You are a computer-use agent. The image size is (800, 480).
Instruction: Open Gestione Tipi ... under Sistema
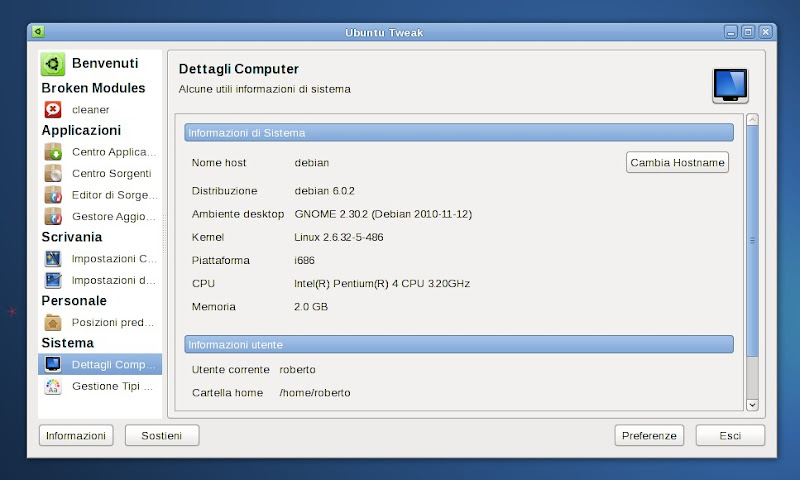click(100, 386)
